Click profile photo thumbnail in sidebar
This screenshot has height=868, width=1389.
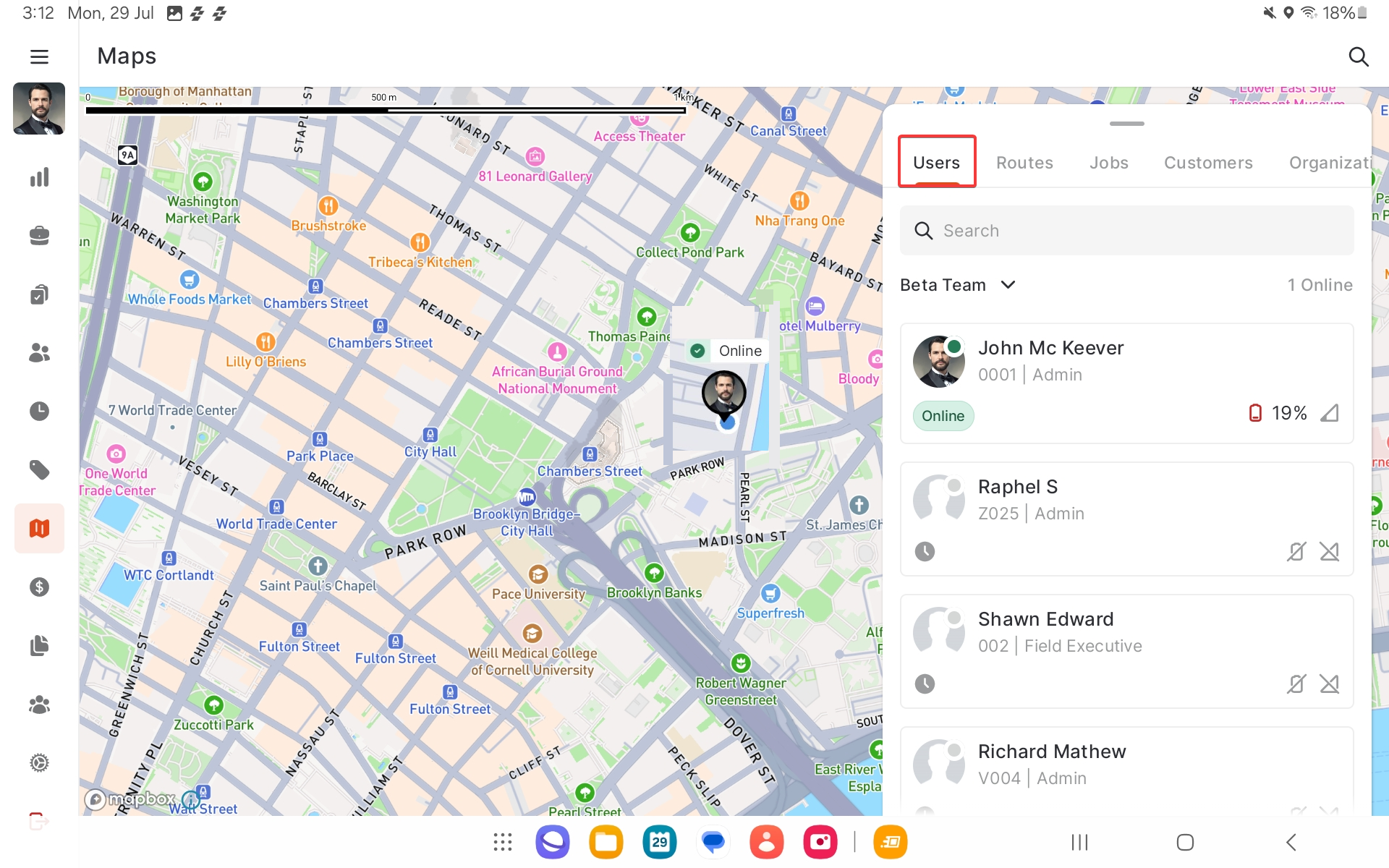point(39,109)
